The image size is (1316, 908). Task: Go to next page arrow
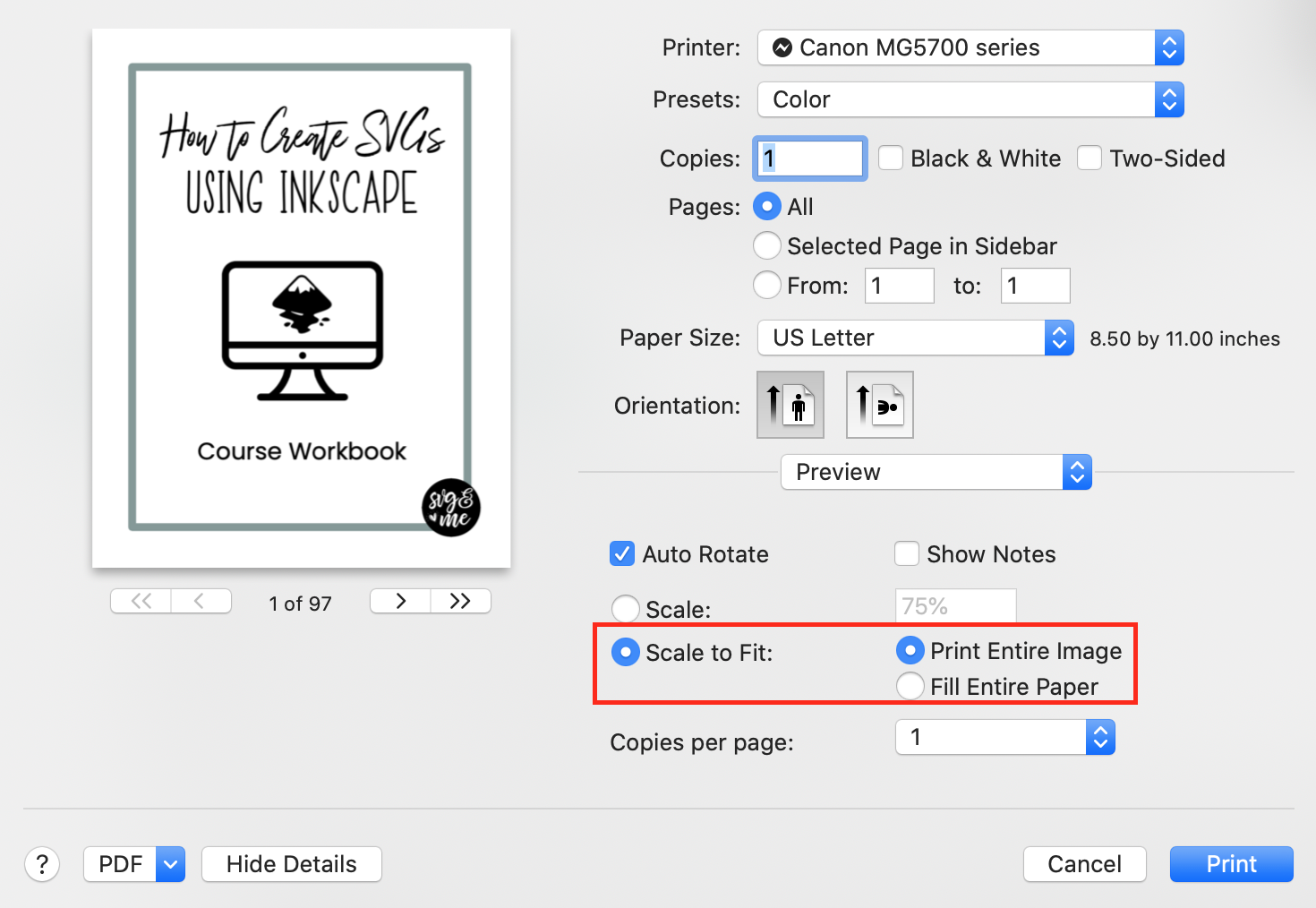pos(400,601)
